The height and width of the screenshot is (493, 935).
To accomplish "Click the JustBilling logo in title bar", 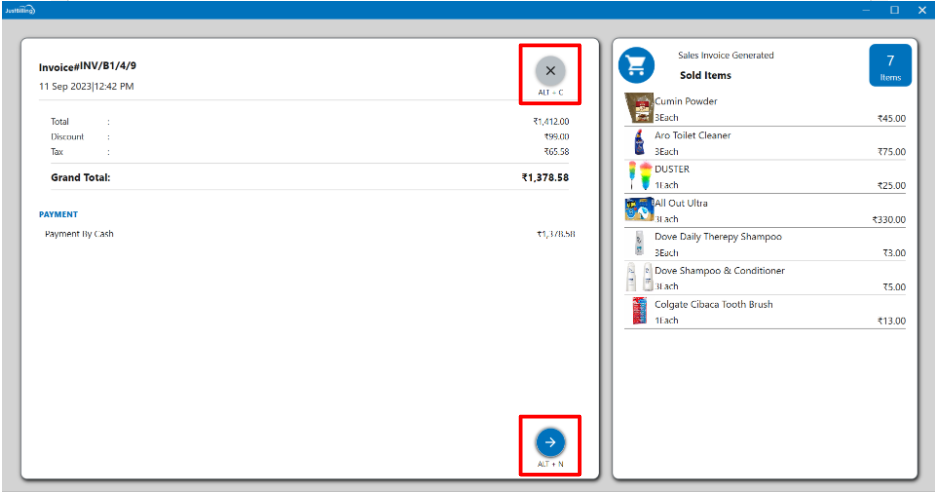I will pos(19,9).
